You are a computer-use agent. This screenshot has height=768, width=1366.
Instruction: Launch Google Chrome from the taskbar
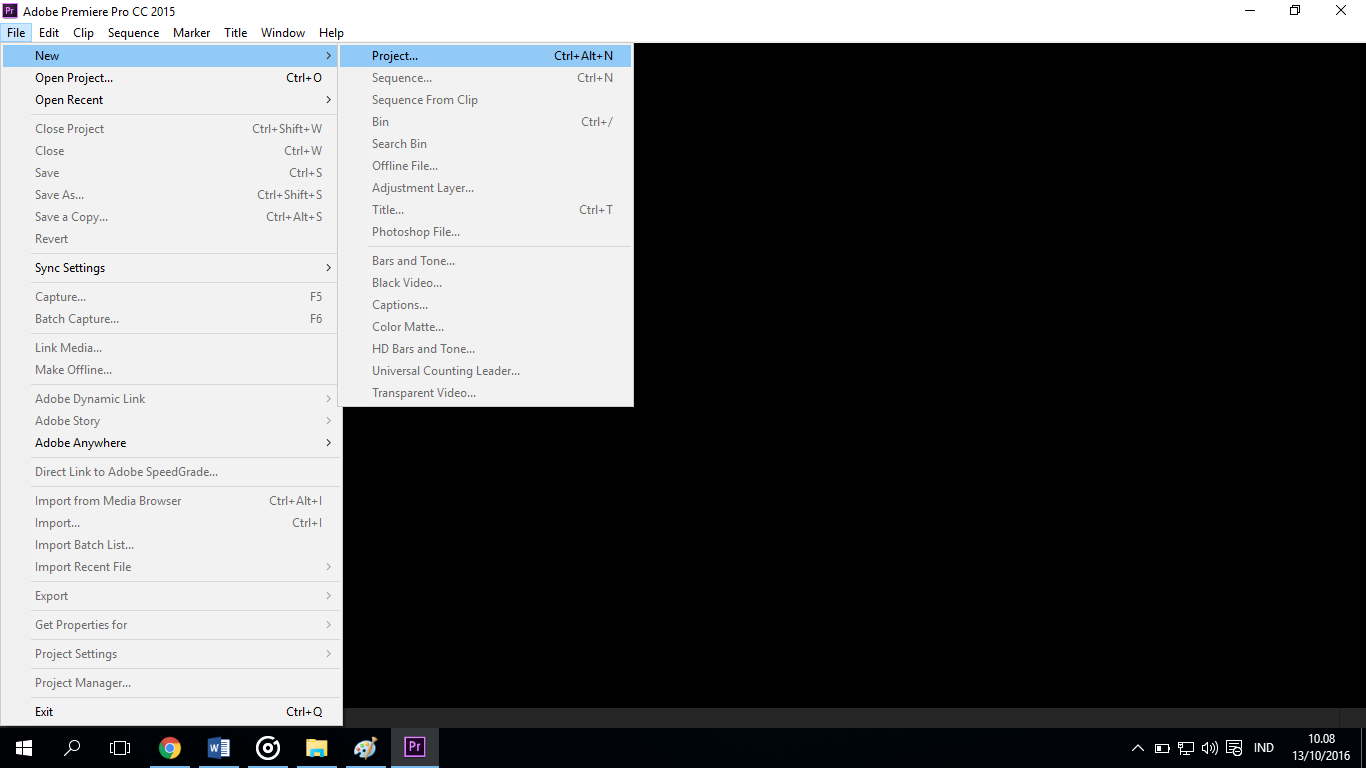click(170, 747)
